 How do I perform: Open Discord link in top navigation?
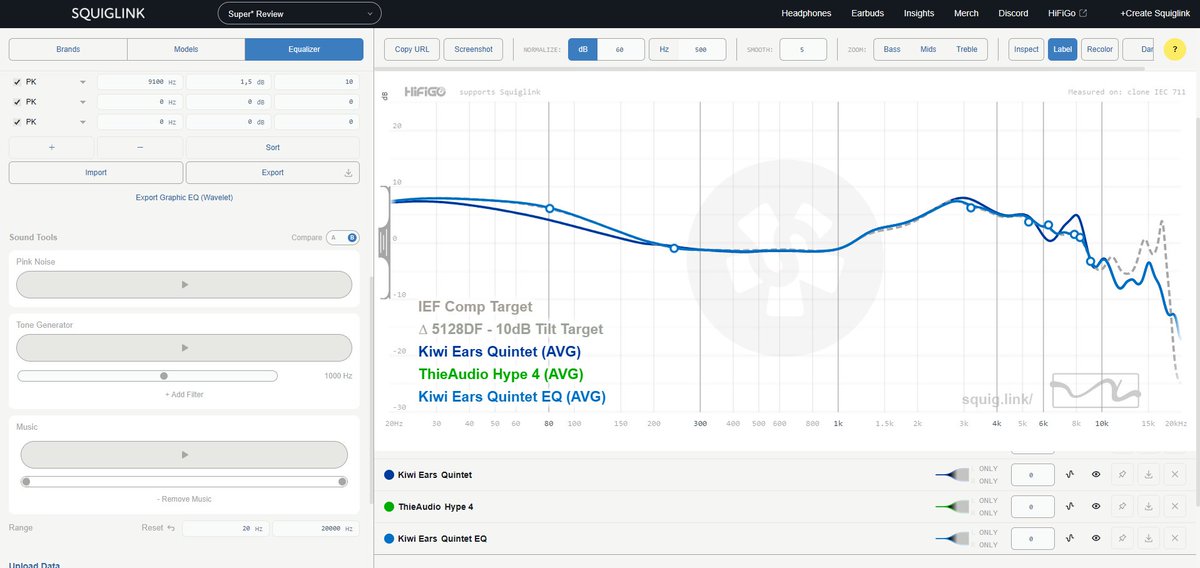point(1013,14)
